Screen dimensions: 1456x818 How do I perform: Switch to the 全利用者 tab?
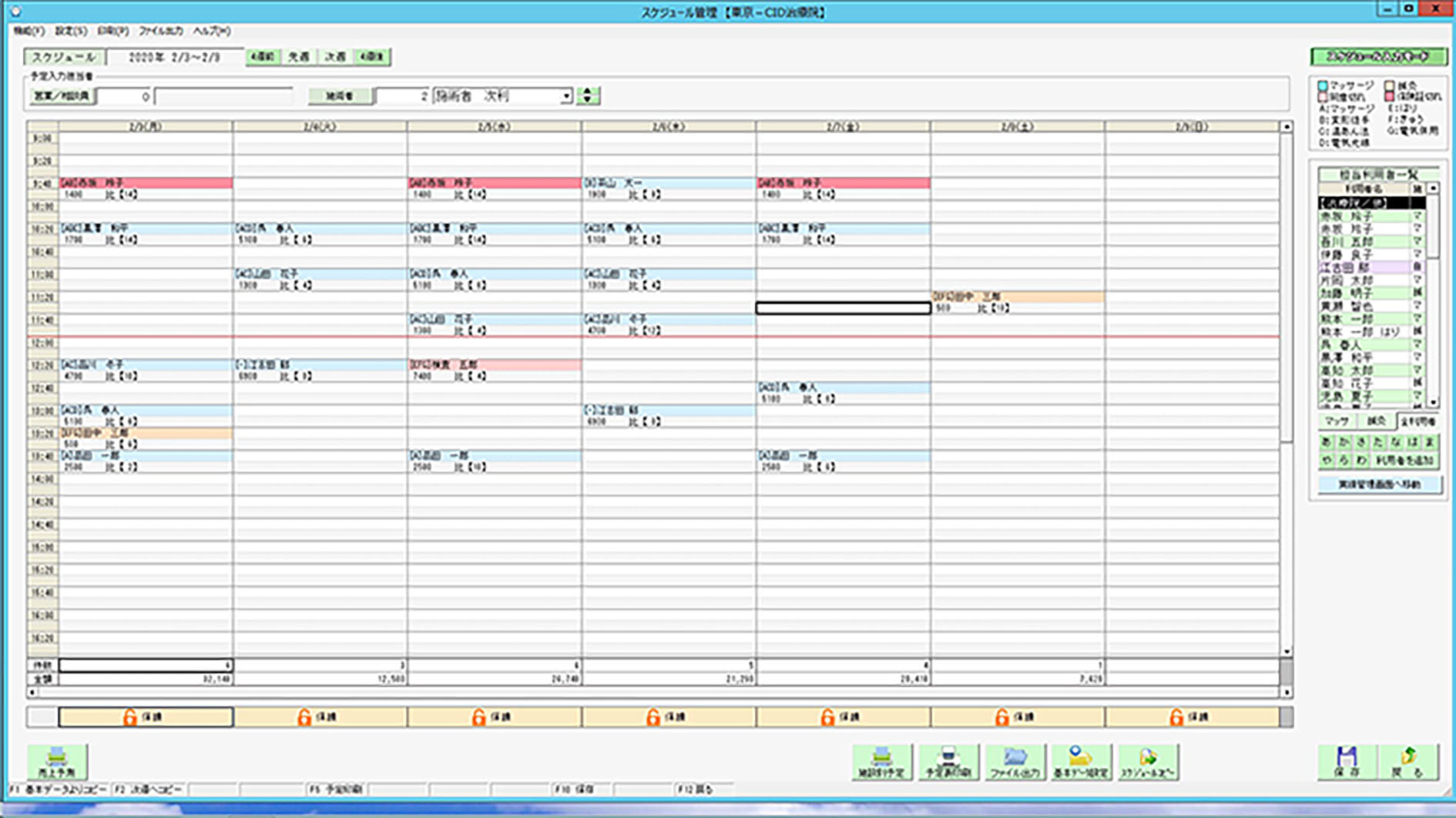[x=1417, y=421]
